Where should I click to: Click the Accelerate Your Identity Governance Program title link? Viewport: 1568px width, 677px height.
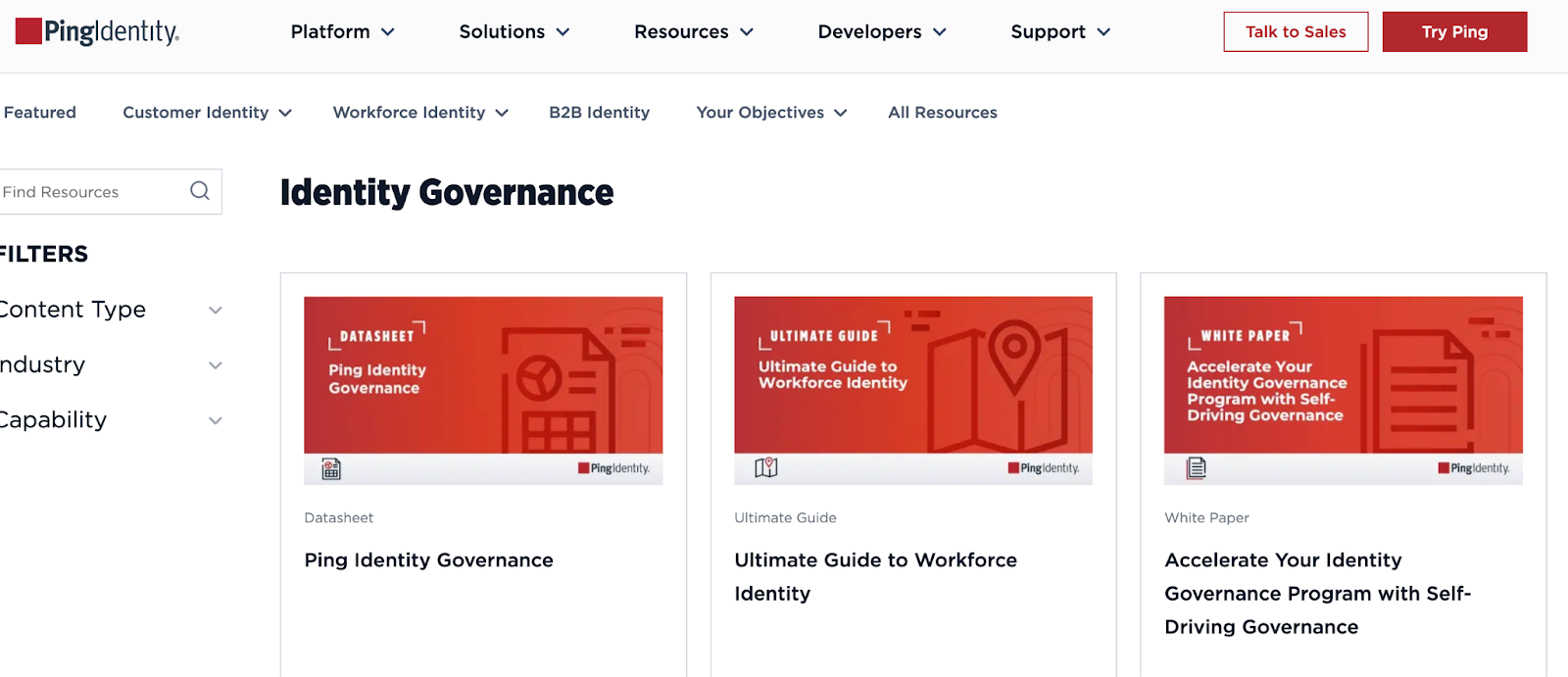[1317, 594]
